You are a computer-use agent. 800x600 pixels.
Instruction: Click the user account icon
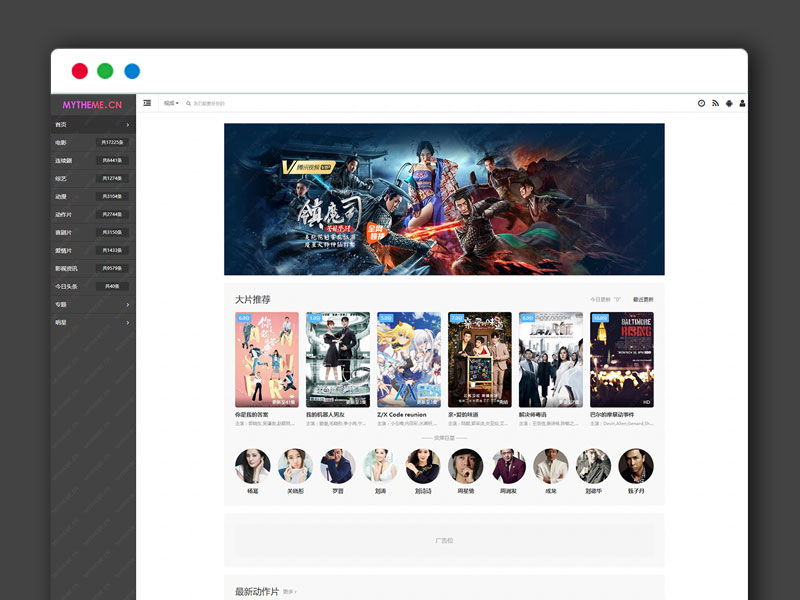tap(742, 103)
